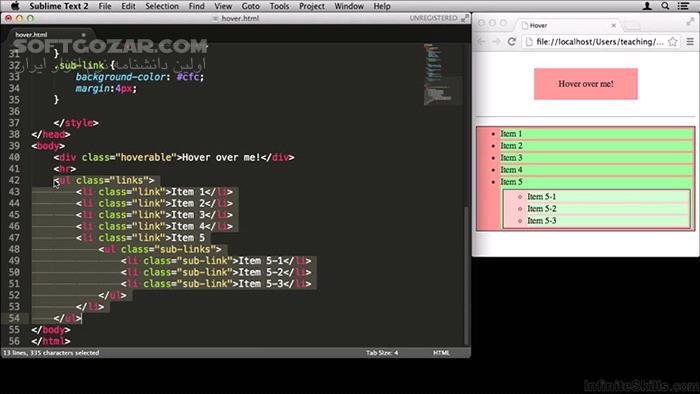Click the user account icon in menu bar

(x=646, y=6)
